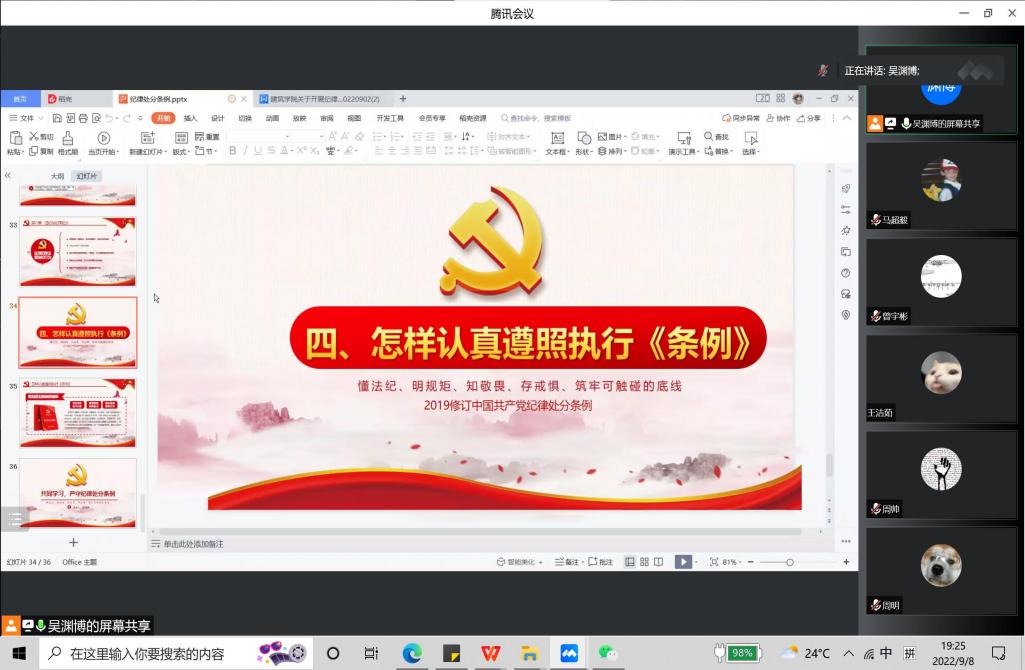Open the 81% zoom level dropdown
Viewport: 1025px width, 670px height.
[x=730, y=562]
